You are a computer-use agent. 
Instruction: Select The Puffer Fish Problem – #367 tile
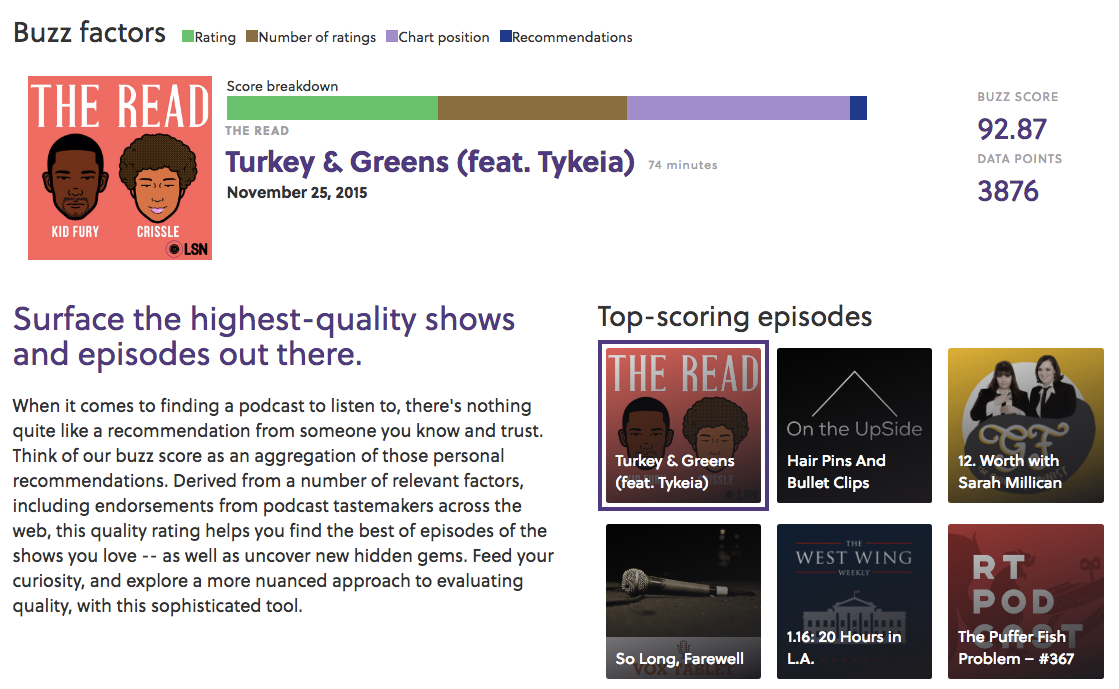click(1026, 601)
